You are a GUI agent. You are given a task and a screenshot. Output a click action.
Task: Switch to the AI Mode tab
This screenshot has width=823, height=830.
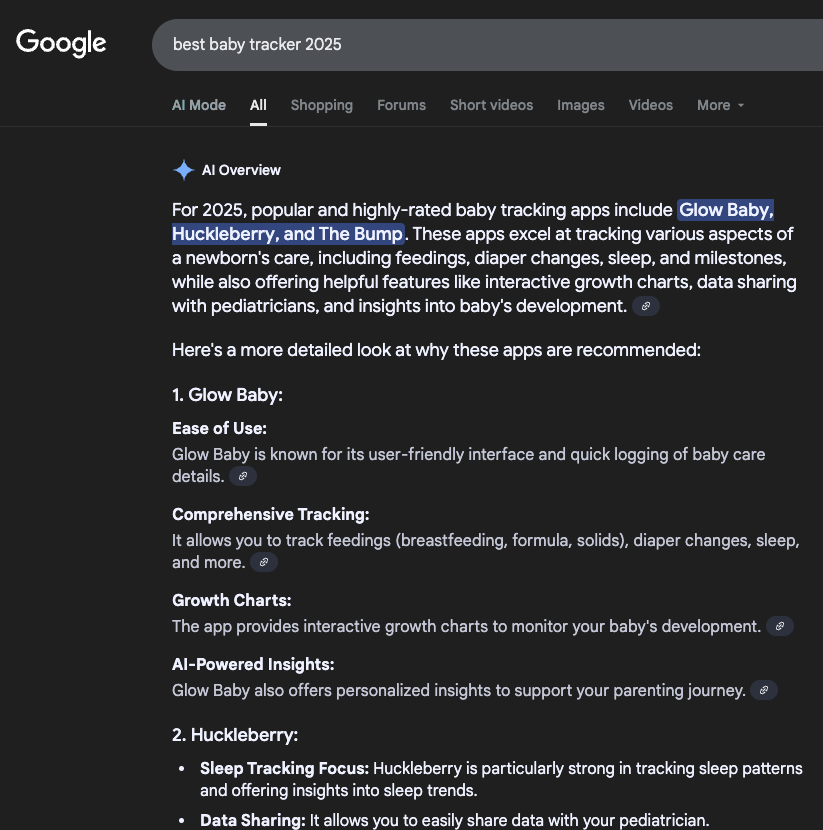(x=199, y=105)
